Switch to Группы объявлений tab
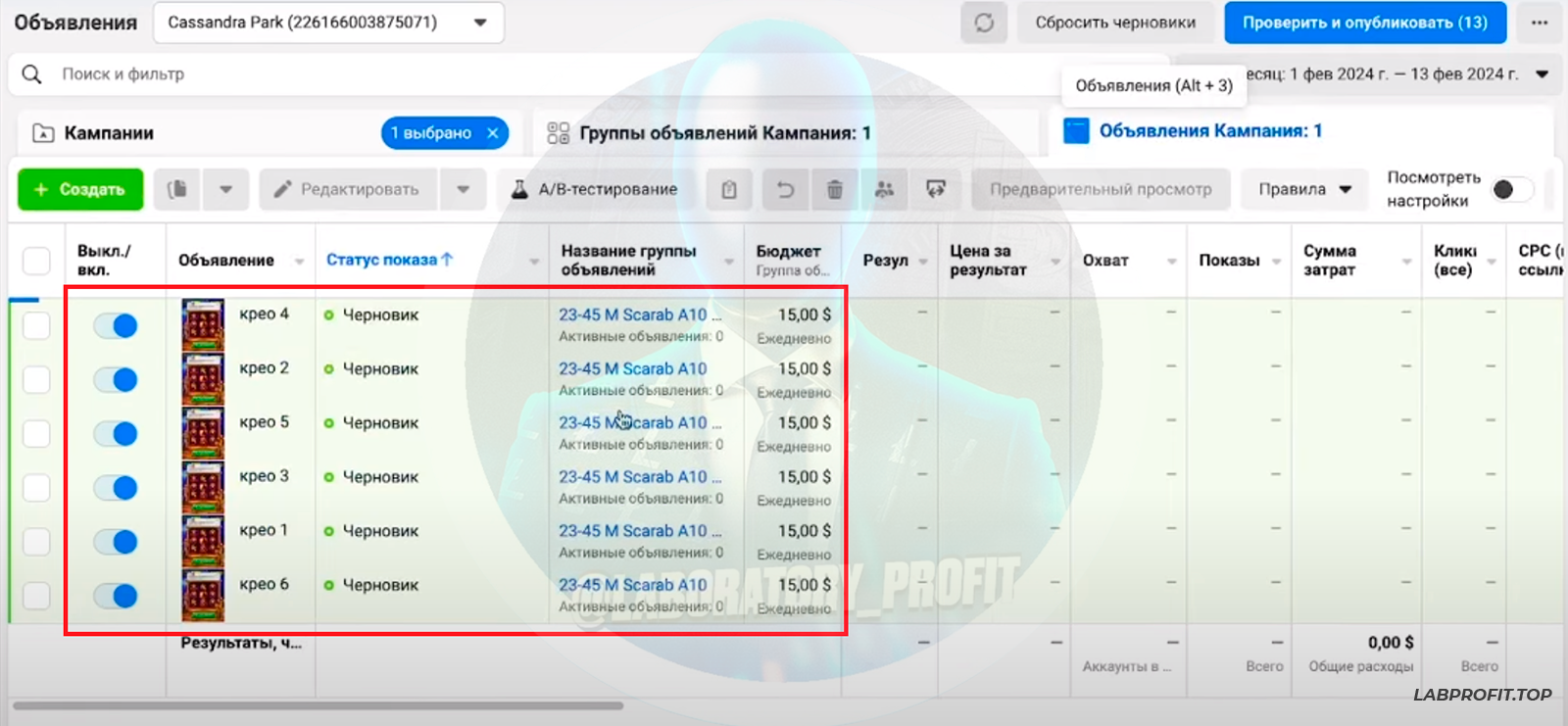This screenshot has width=1568, height=726. 723,133
